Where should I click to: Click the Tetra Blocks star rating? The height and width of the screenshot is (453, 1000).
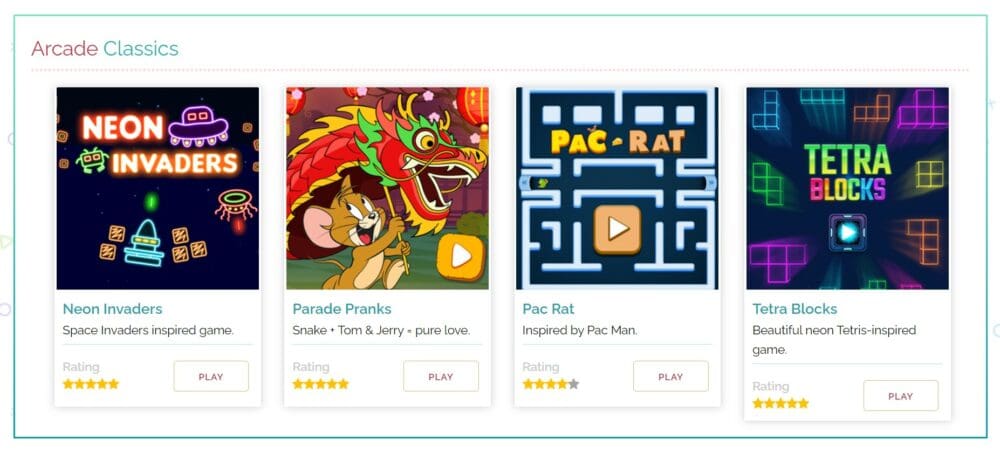pyautogui.click(x=780, y=403)
